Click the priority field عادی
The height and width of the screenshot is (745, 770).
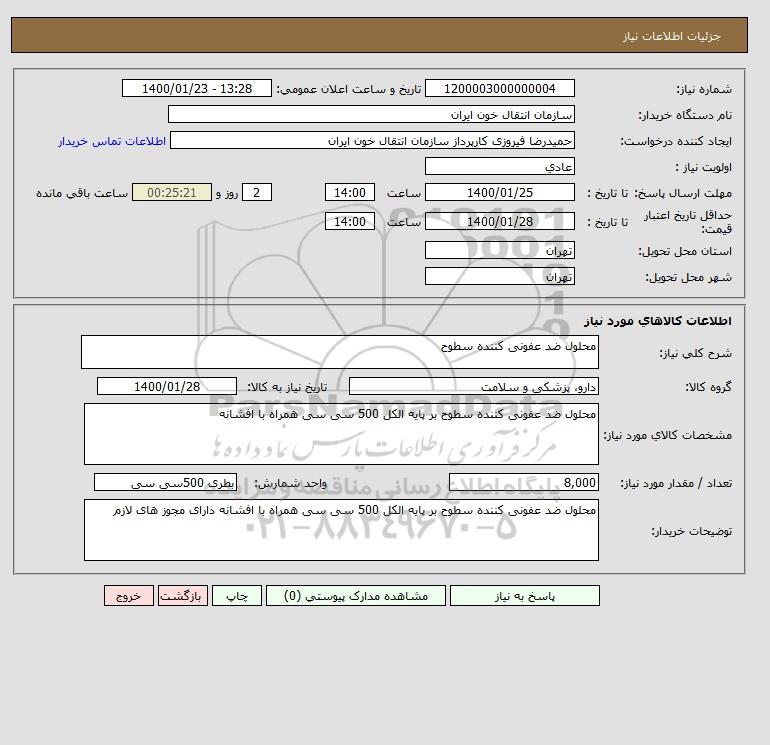tap(499, 166)
